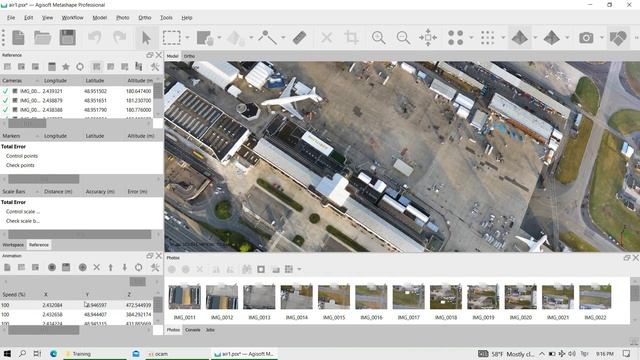The image size is (640, 360).
Task: Switch to the Jobs tab
Action: point(210,330)
